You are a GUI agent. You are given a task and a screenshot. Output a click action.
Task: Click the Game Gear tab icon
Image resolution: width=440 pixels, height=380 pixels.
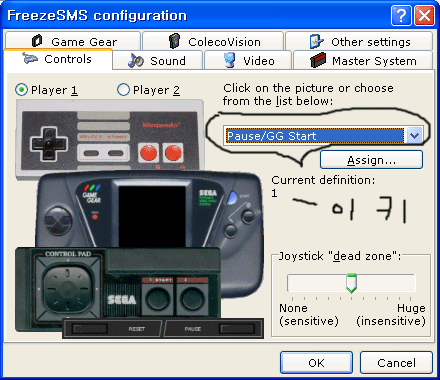tap(37, 41)
